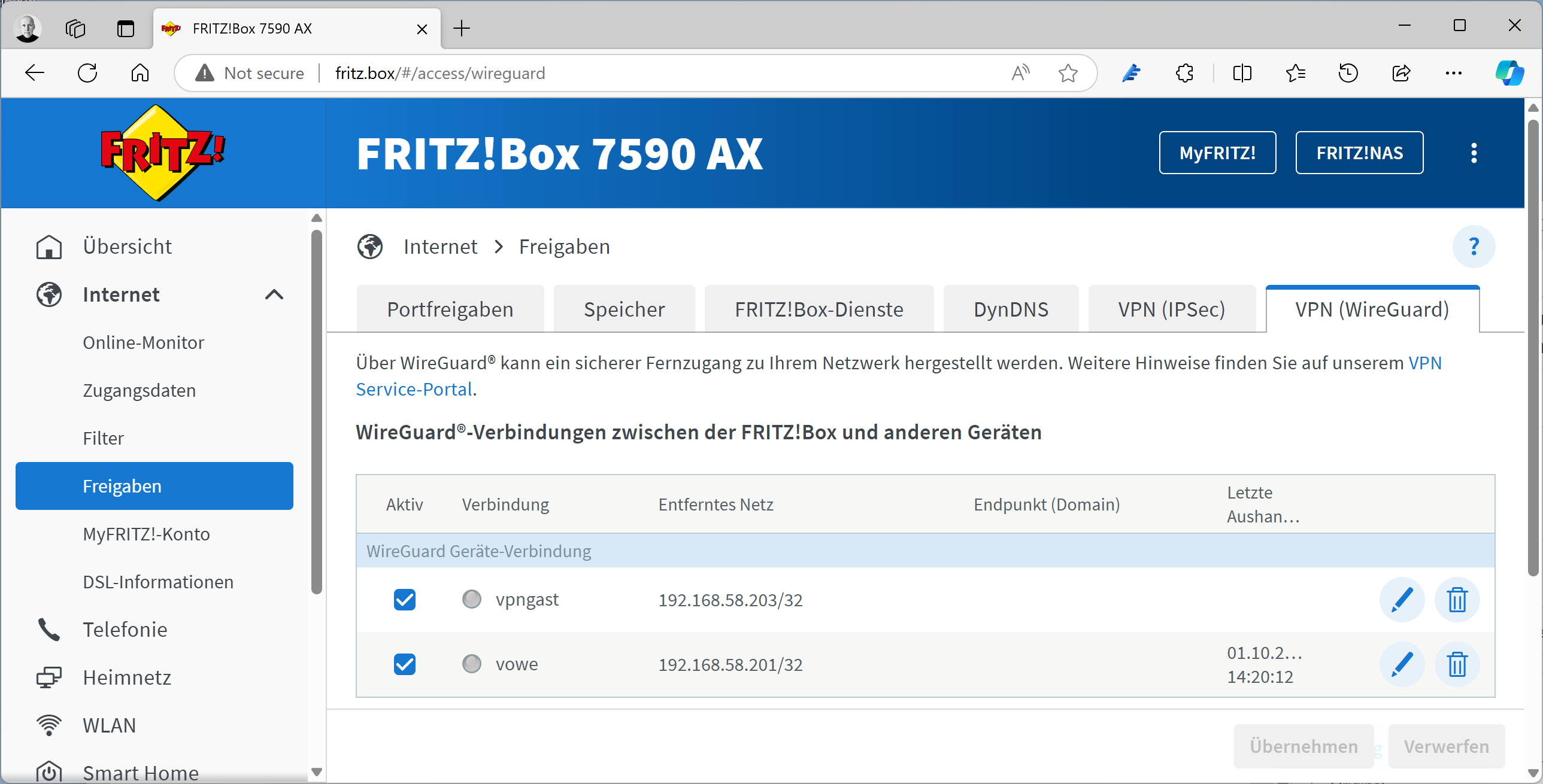1543x784 pixels.
Task: Switch to the VPN (IPSec) tab
Action: coord(1171,309)
